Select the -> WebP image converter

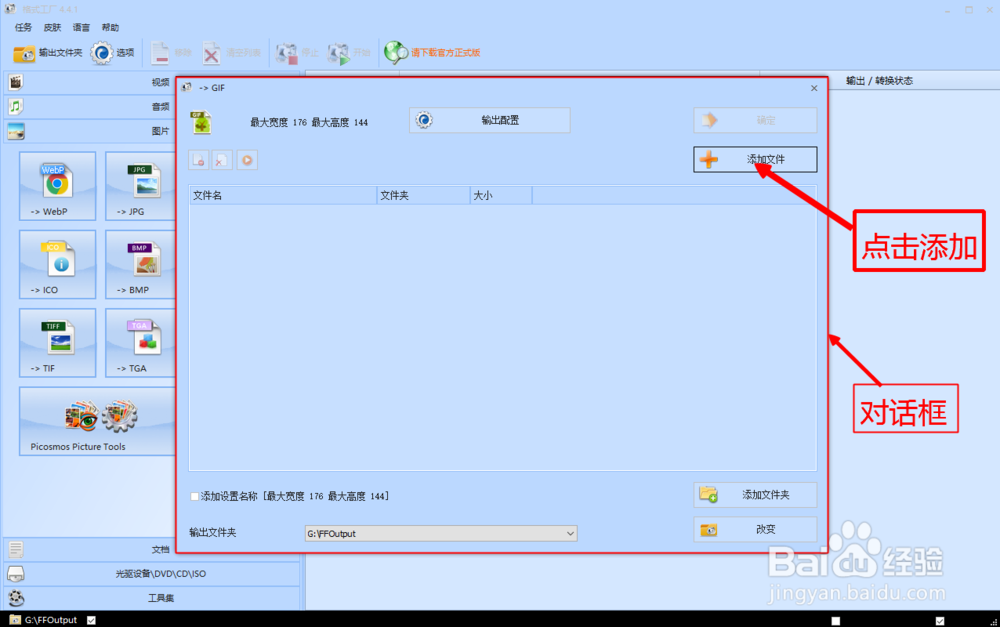(x=56, y=186)
